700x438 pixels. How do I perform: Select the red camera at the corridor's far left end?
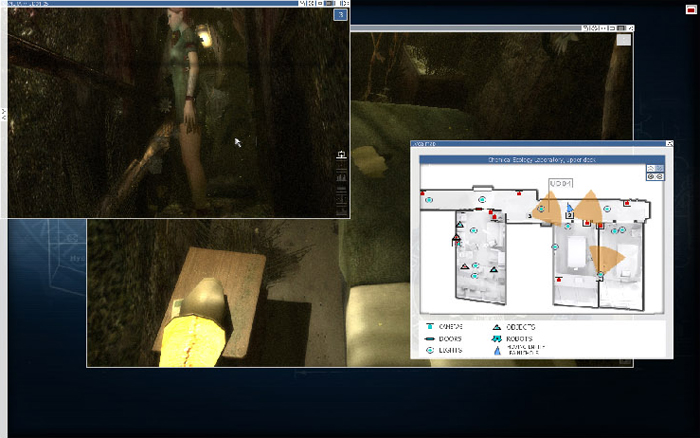(422, 193)
